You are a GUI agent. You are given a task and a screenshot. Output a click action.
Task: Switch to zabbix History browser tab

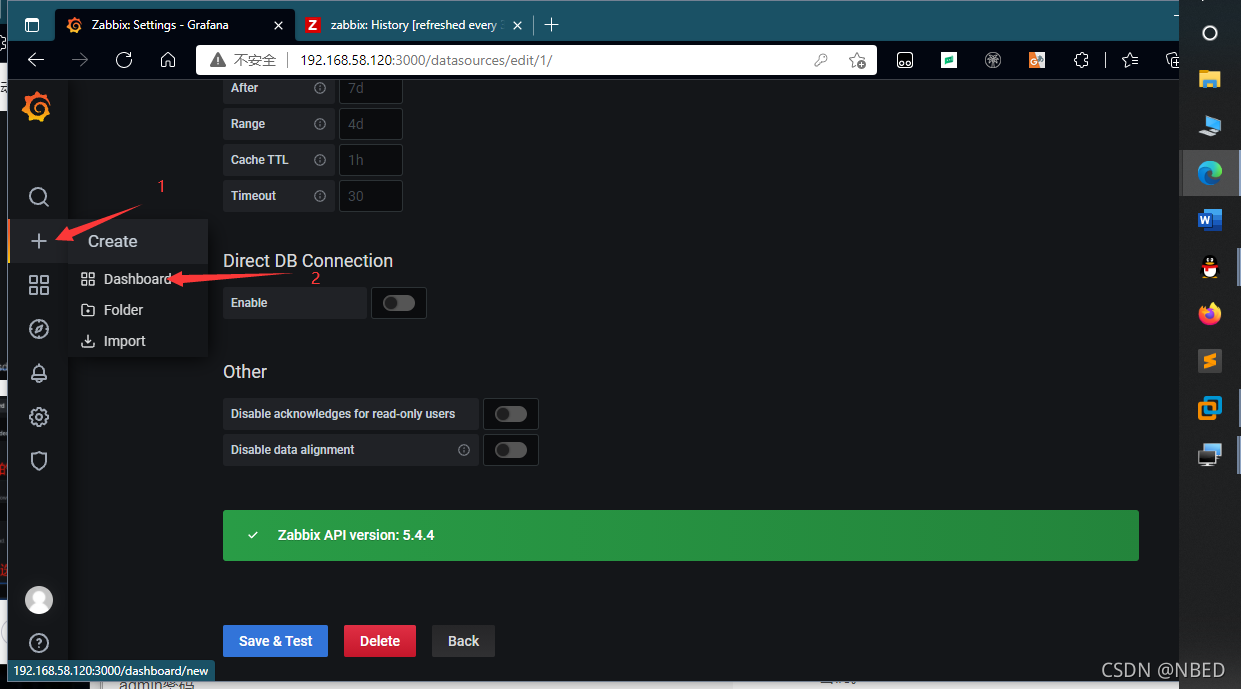coord(413,25)
